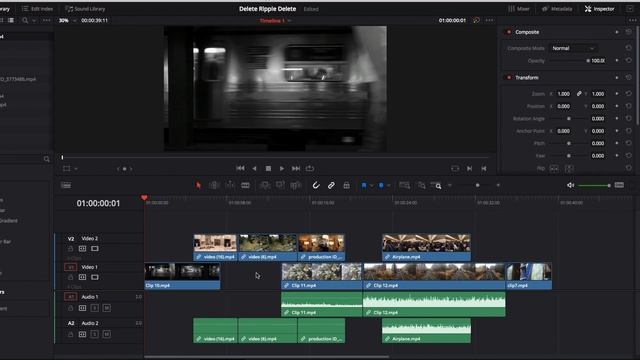The image size is (640, 360).
Task: Click the A1 destination control
Action: [71, 297]
